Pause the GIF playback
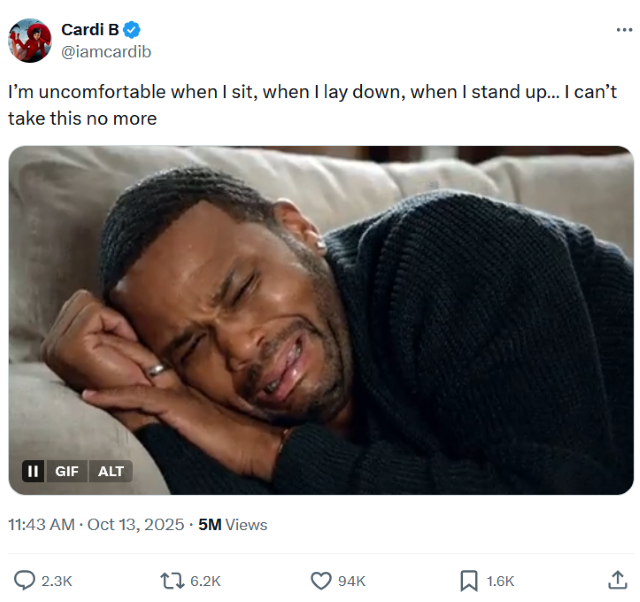 [33, 471]
